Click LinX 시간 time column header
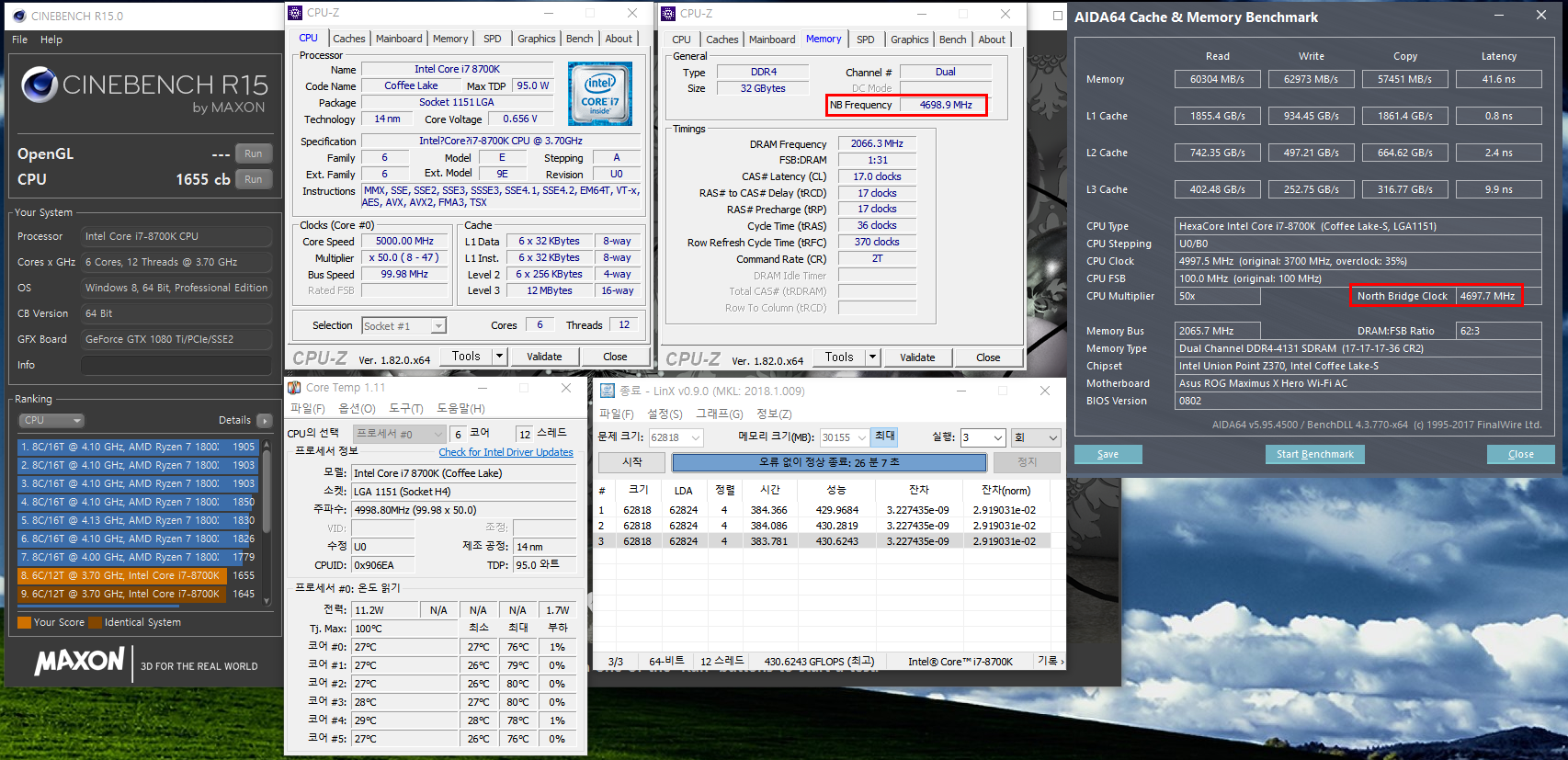1568x760 pixels. point(770,490)
